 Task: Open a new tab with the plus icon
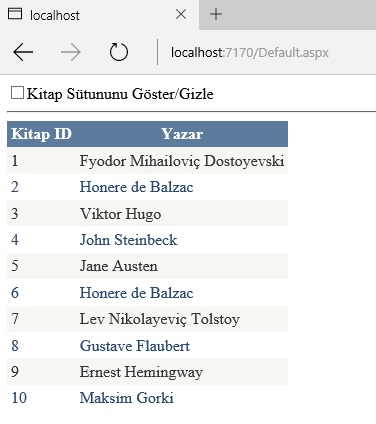[216, 14]
